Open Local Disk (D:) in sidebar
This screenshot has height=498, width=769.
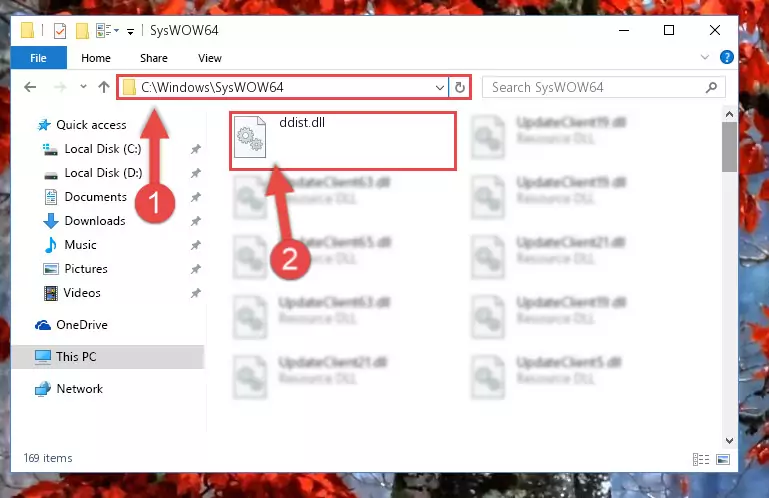coord(103,173)
